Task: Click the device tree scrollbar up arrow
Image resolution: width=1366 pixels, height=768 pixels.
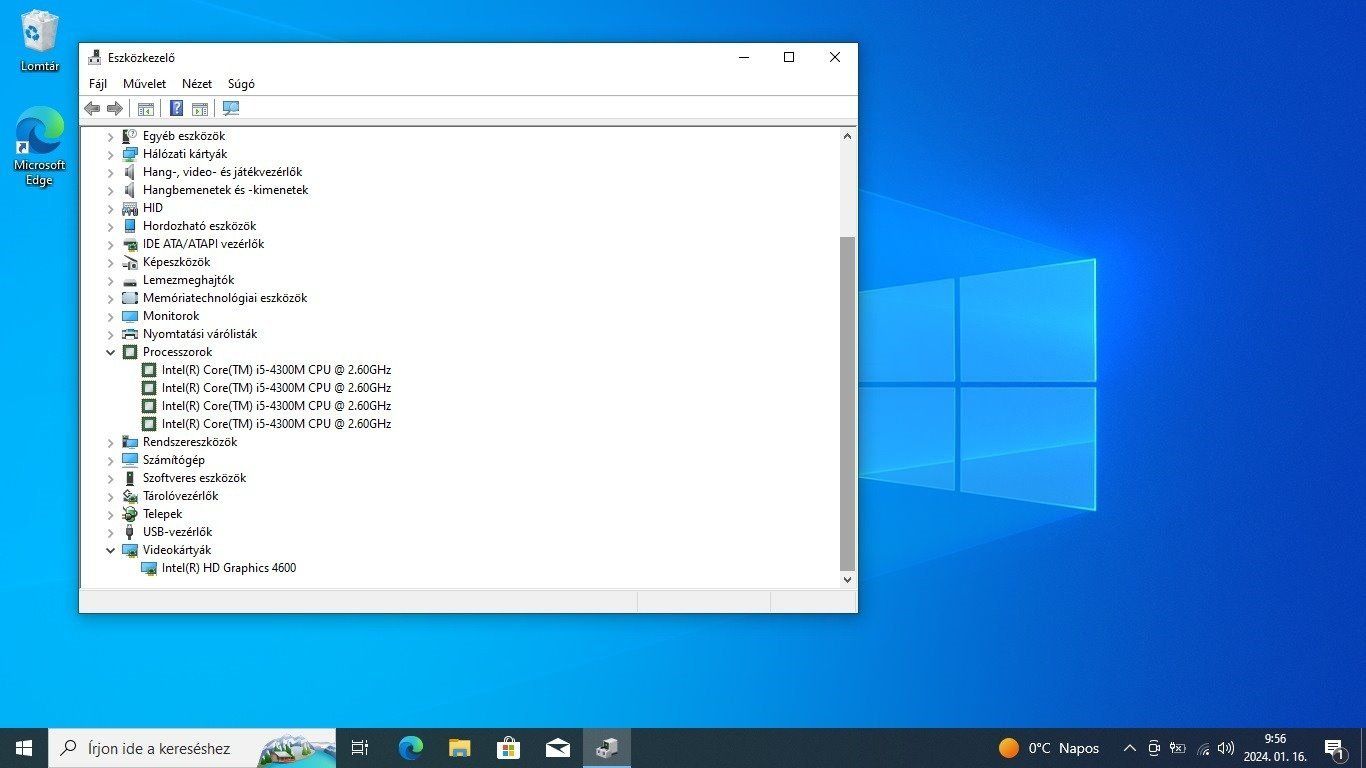Action: click(x=847, y=136)
